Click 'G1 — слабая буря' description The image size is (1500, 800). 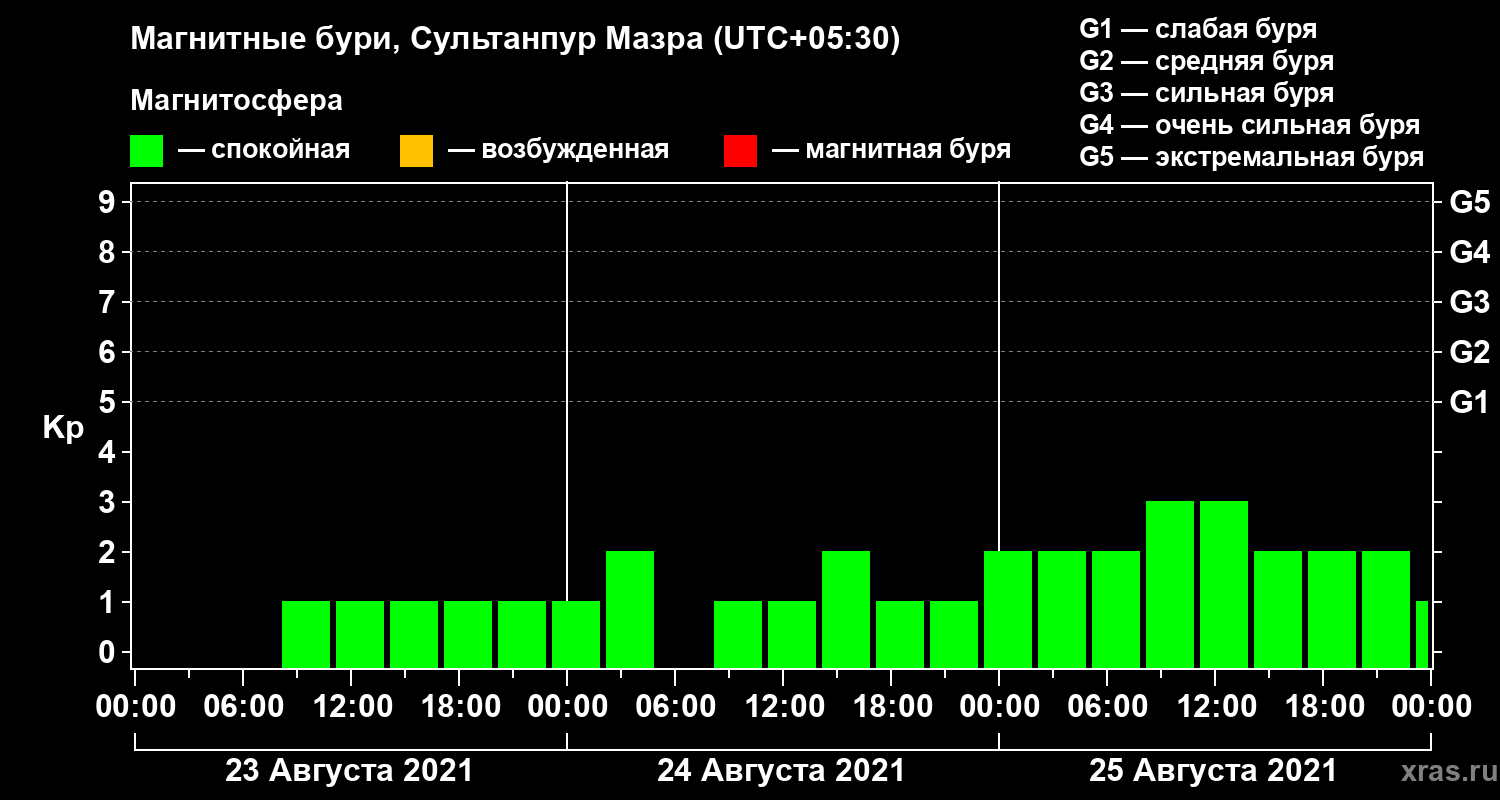1198,29
